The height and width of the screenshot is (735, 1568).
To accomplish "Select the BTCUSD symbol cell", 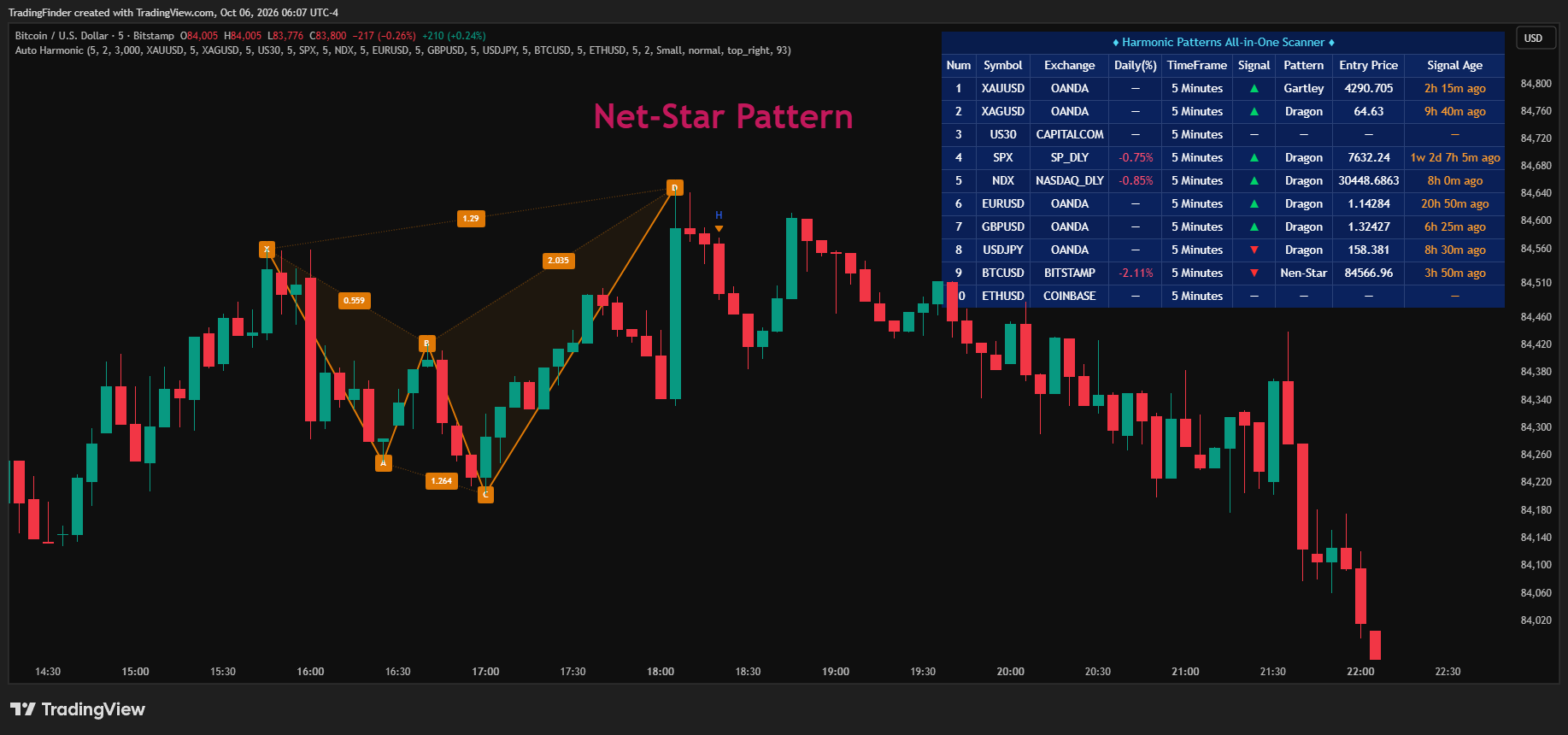I will [1002, 273].
